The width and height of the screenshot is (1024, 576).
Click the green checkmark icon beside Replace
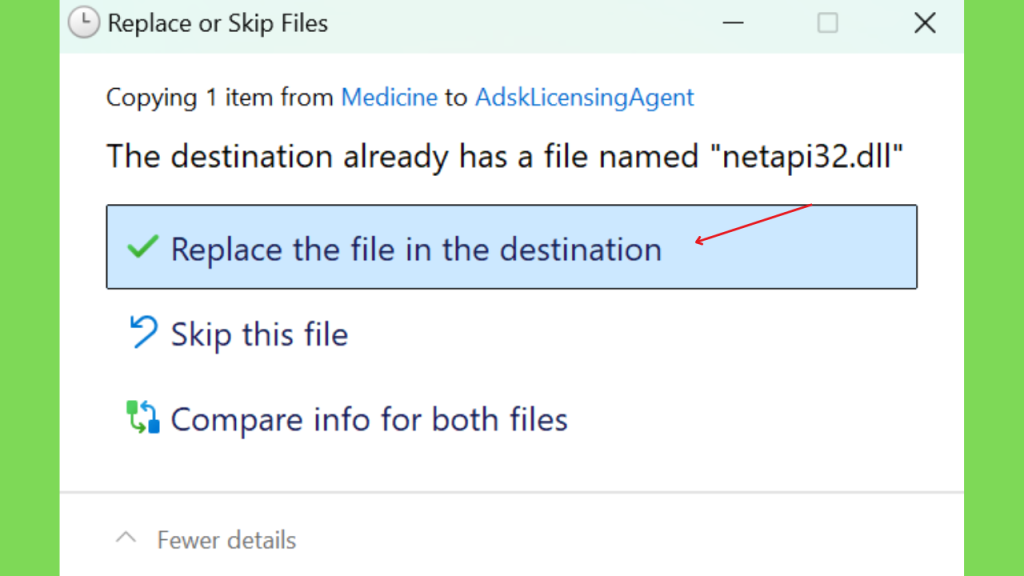tap(142, 247)
